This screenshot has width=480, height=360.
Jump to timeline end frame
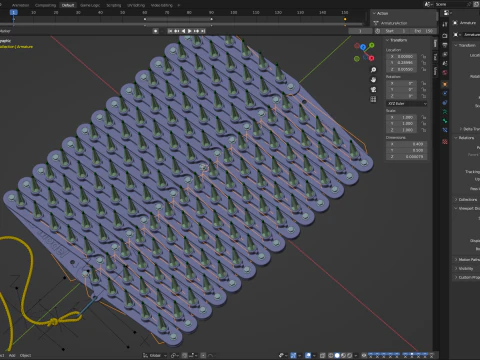(202, 31)
